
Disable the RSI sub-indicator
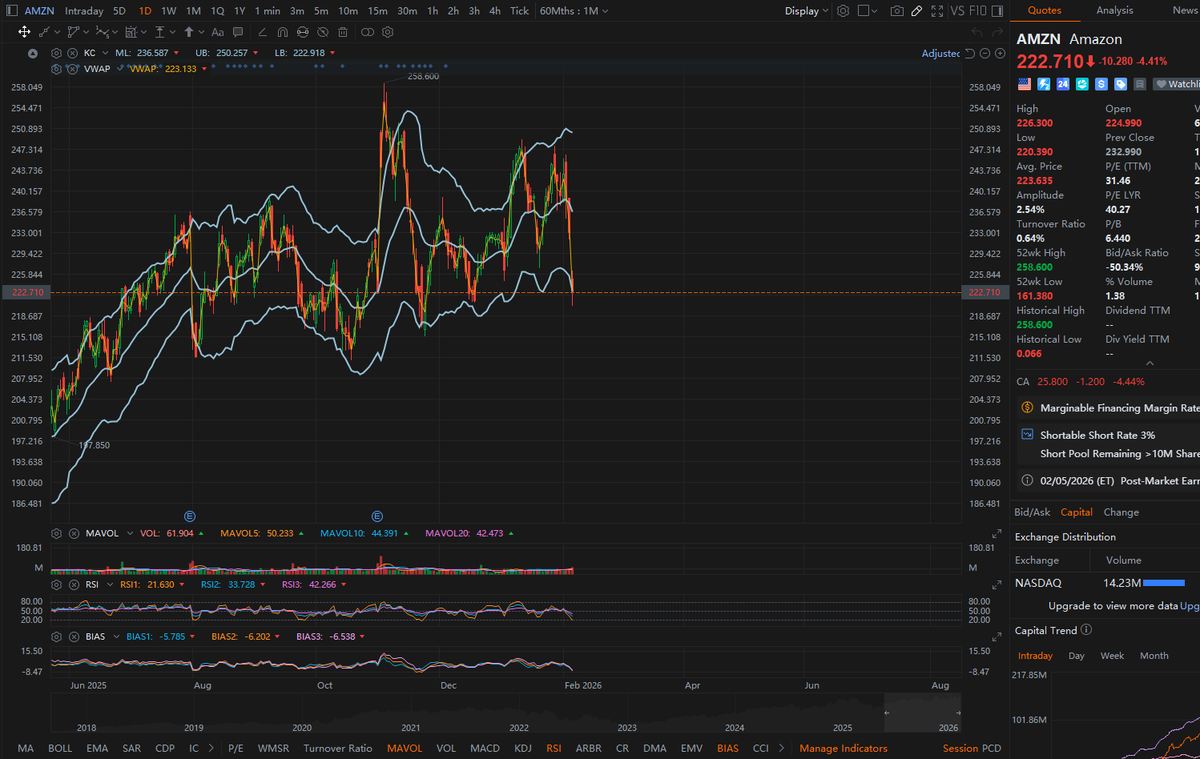point(554,748)
